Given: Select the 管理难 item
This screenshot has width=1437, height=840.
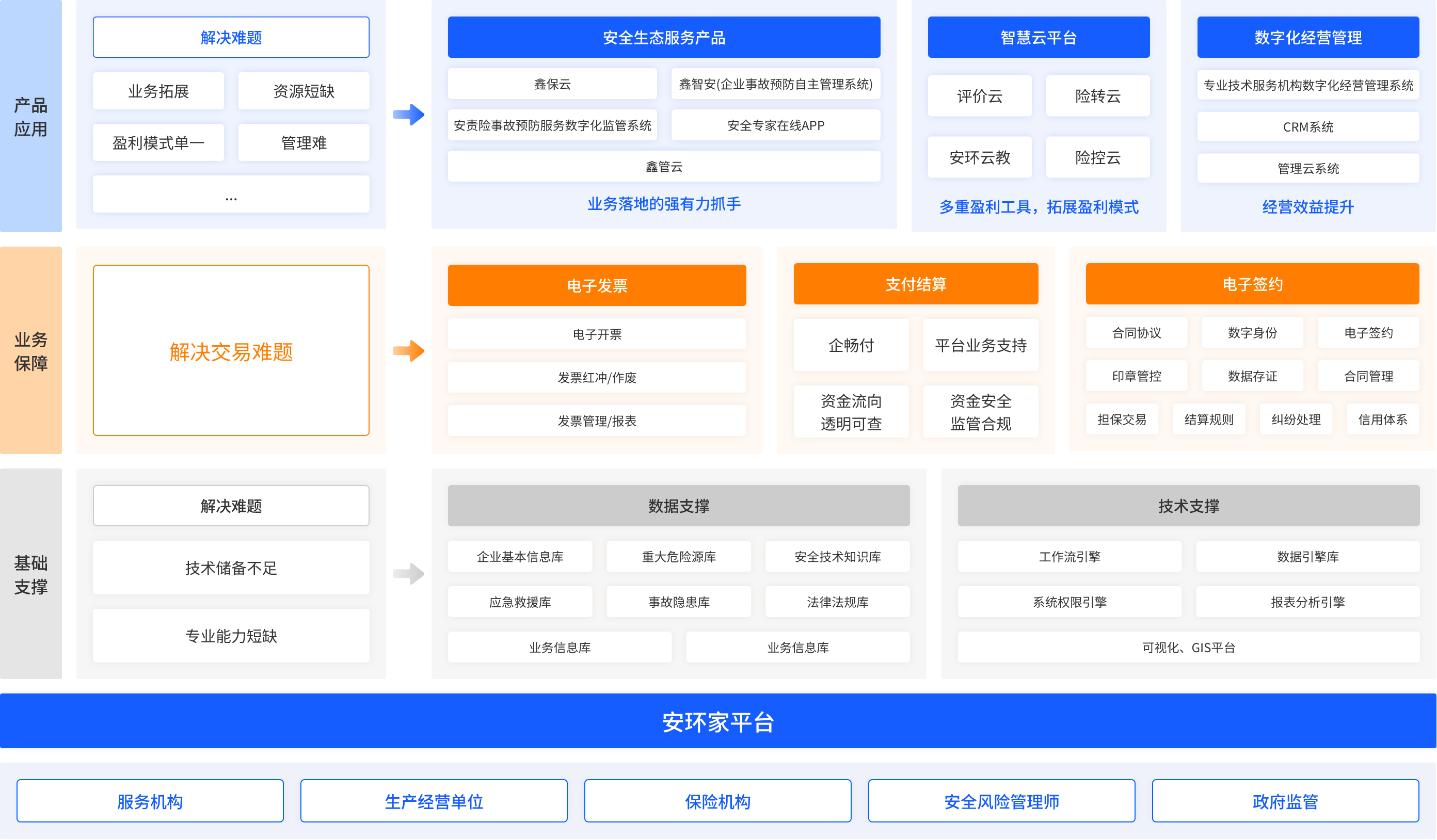Looking at the screenshot, I should point(304,142).
